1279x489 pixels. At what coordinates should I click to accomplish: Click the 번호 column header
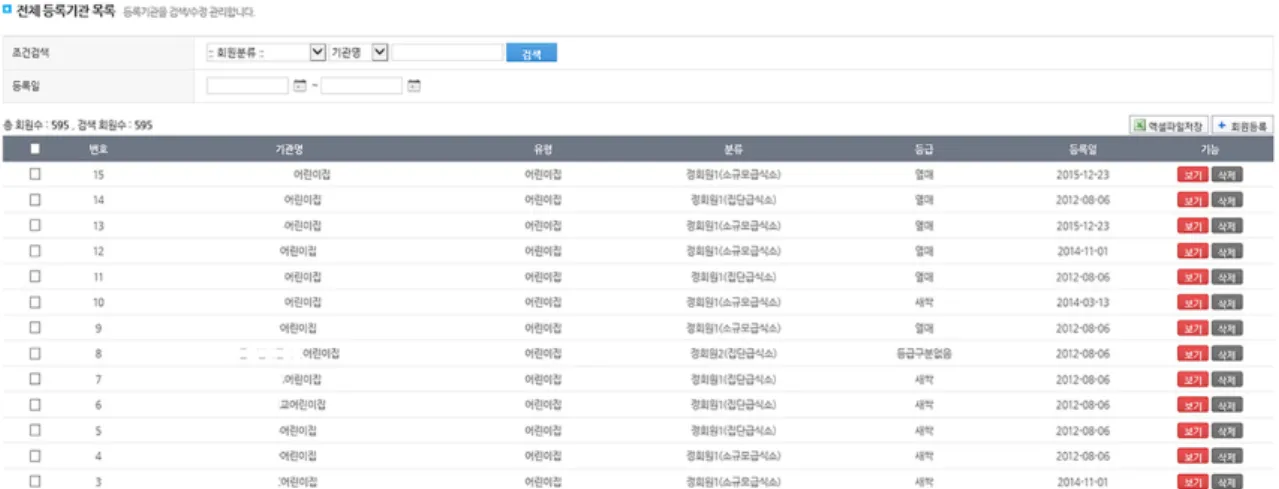click(98, 149)
